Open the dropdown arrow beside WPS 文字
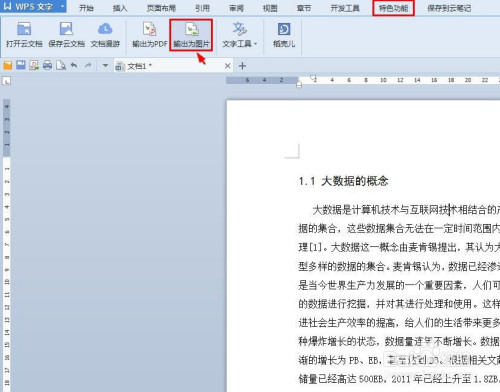The image size is (500, 392). pos(62,6)
